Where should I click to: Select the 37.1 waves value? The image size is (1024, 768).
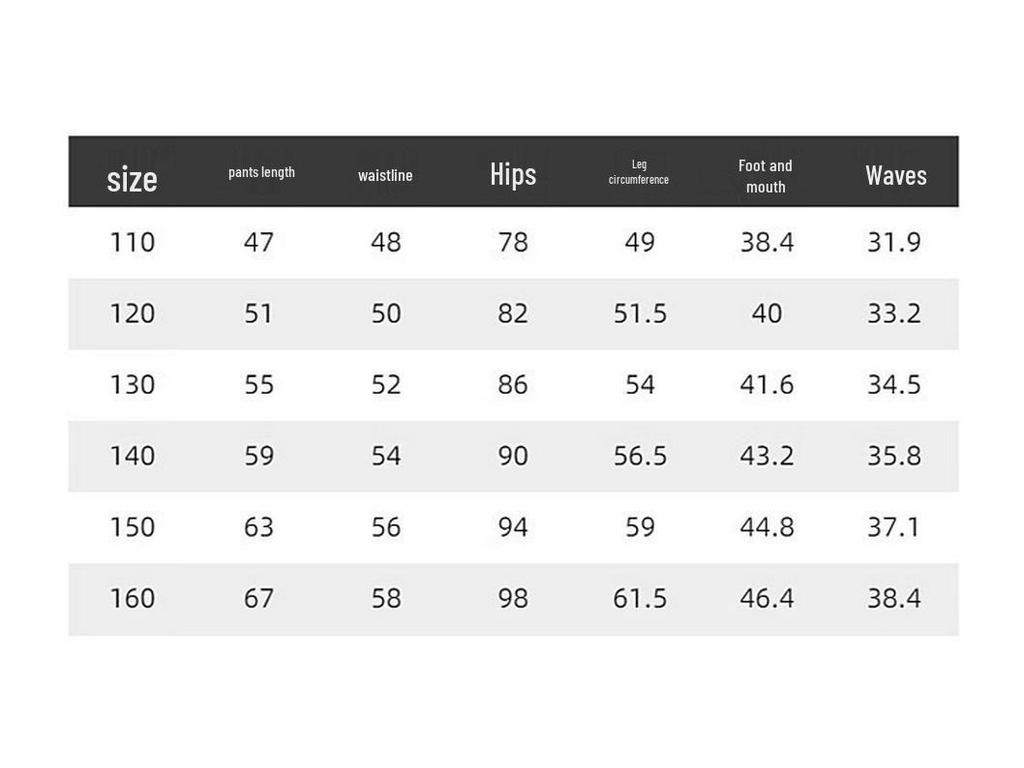point(893,527)
